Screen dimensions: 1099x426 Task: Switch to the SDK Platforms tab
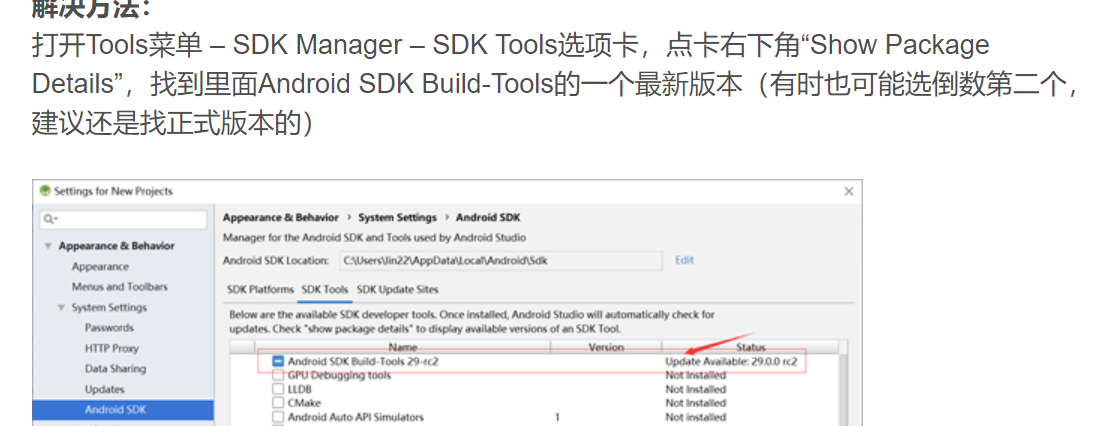260,289
